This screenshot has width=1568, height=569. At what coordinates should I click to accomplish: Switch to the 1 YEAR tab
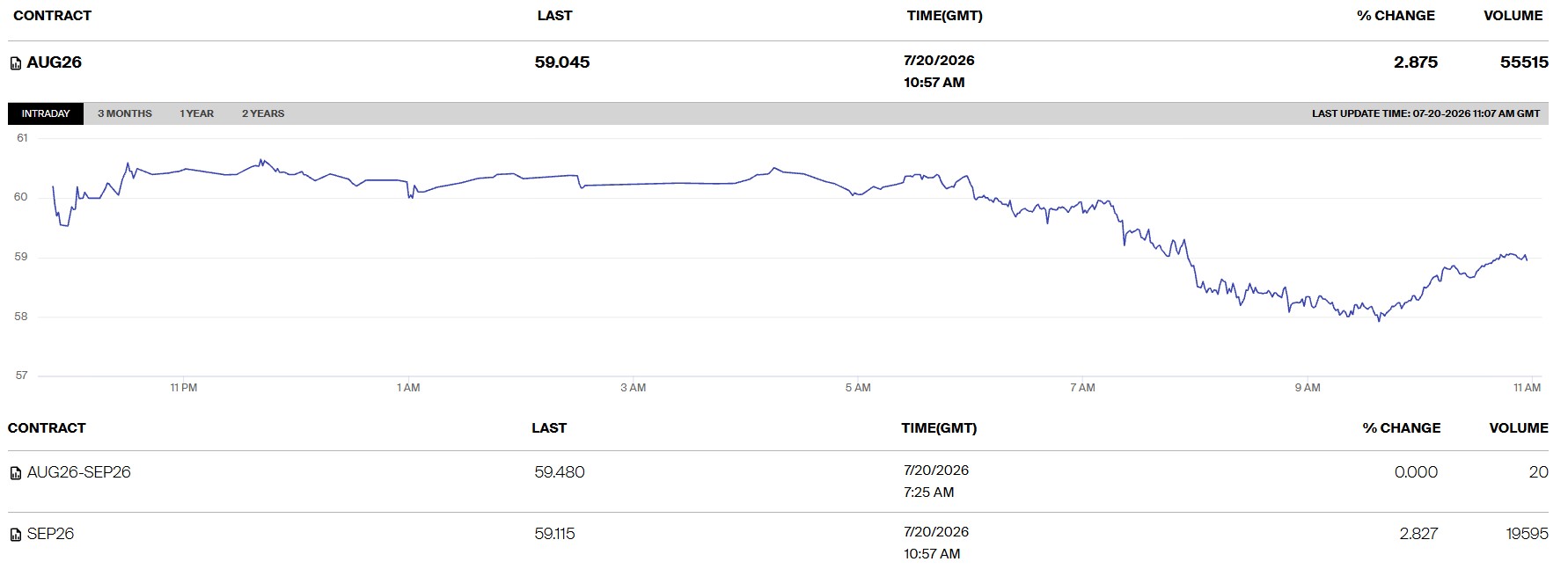pos(197,113)
